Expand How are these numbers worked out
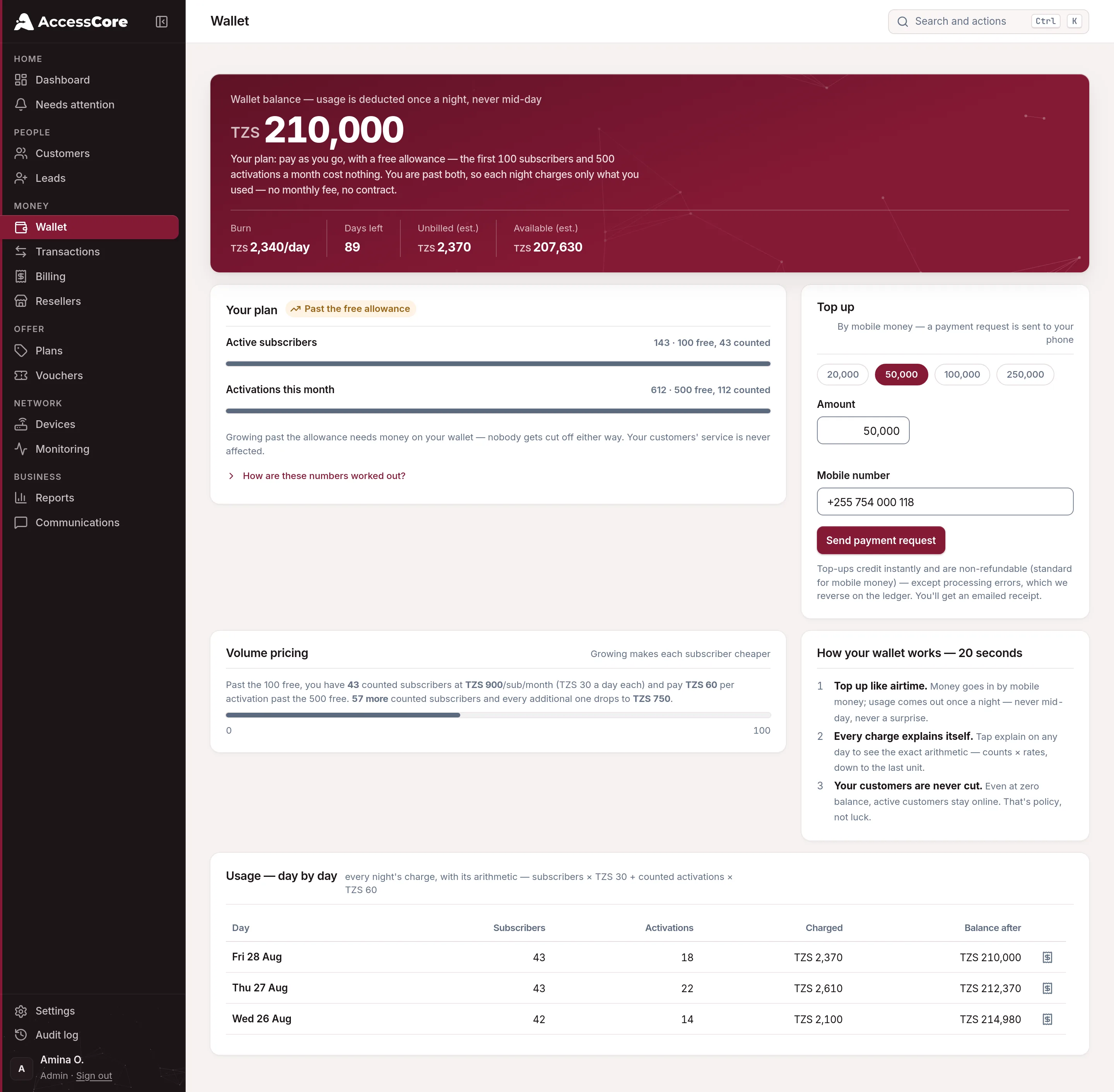Viewport: 1114px width, 1092px height. click(316, 476)
